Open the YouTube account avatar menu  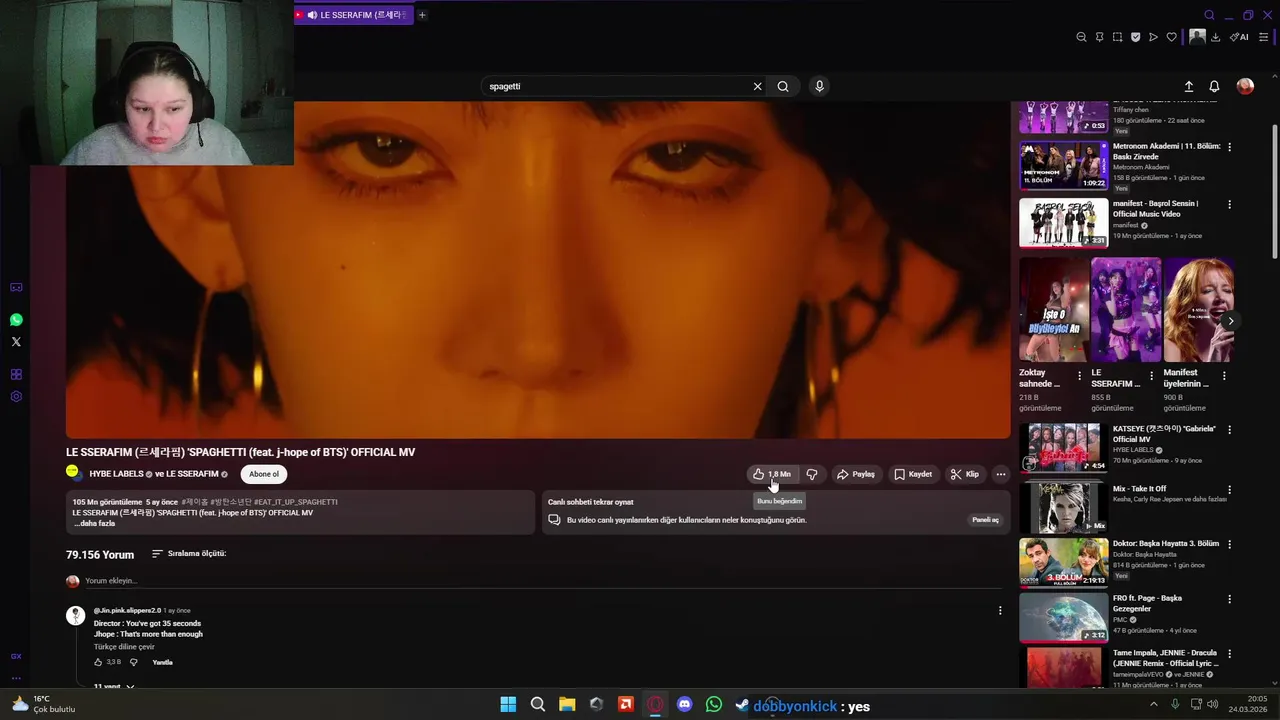[x=1245, y=86]
